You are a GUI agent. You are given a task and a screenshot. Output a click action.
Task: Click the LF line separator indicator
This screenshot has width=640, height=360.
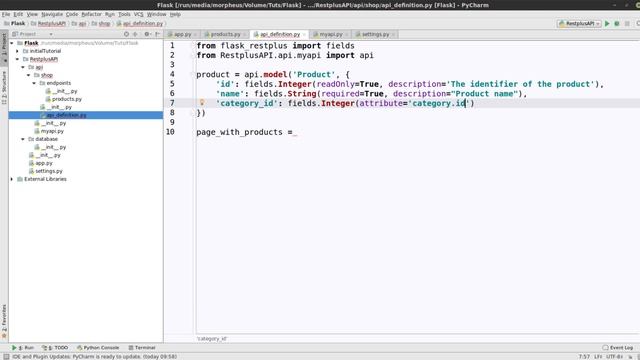[598, 357]
